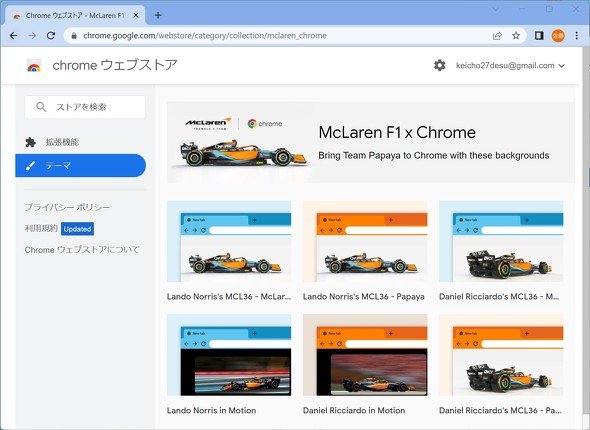
Task: Select the テーマ category in sidebar
Action: [81, 166]
